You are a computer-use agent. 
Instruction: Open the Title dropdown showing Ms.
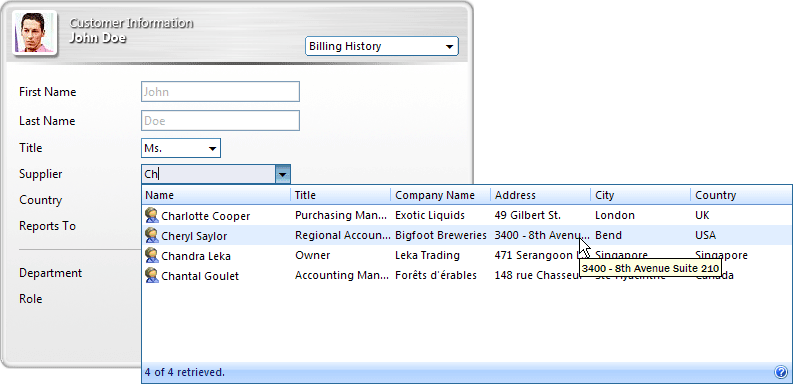click(x=181, y=148)
